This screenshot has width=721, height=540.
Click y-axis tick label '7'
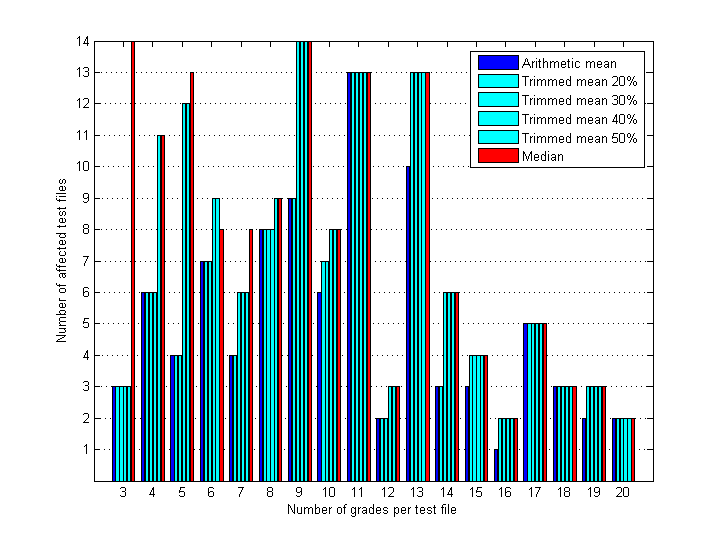86,261
